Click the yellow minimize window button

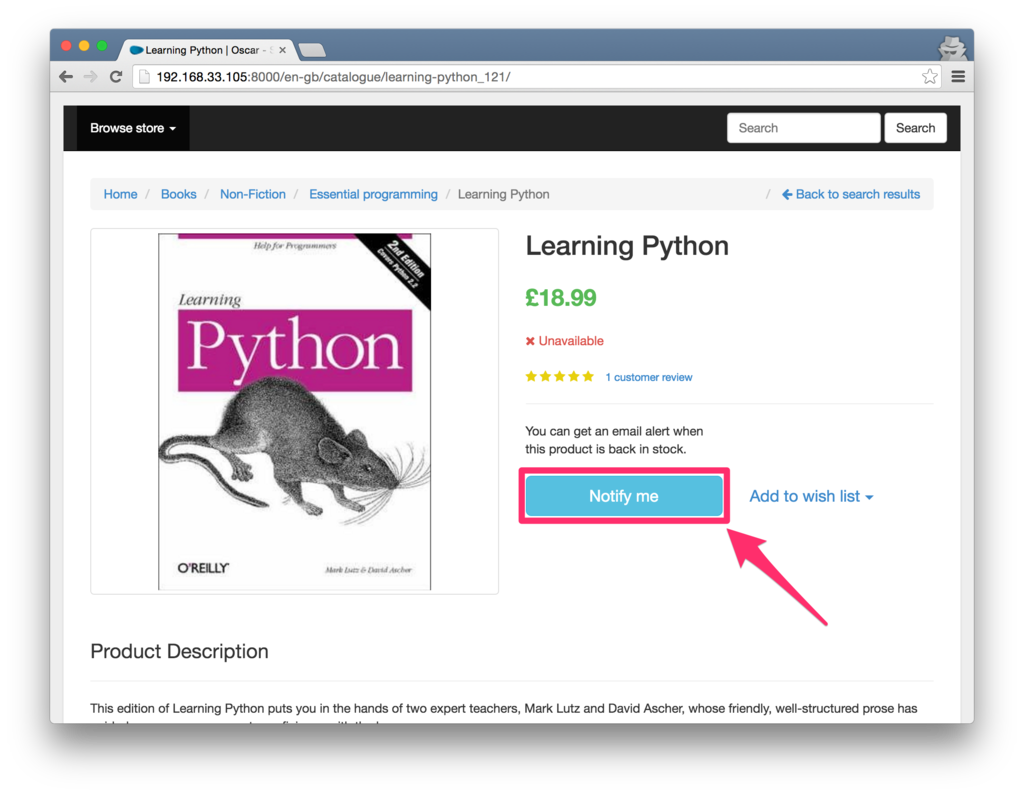click(84, 46)
